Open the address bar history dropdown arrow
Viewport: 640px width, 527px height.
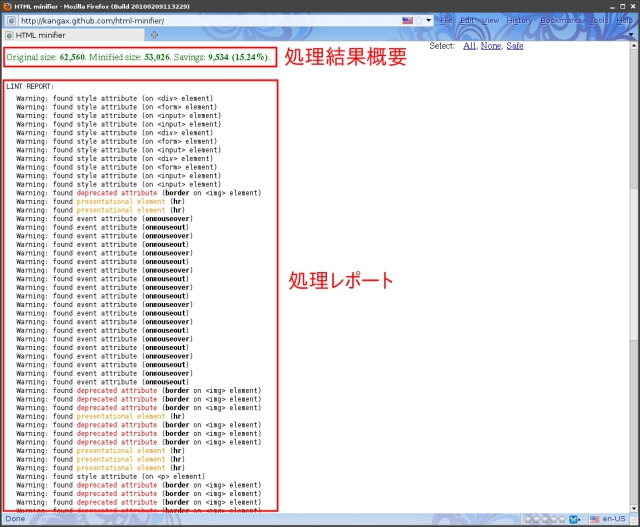429,20
